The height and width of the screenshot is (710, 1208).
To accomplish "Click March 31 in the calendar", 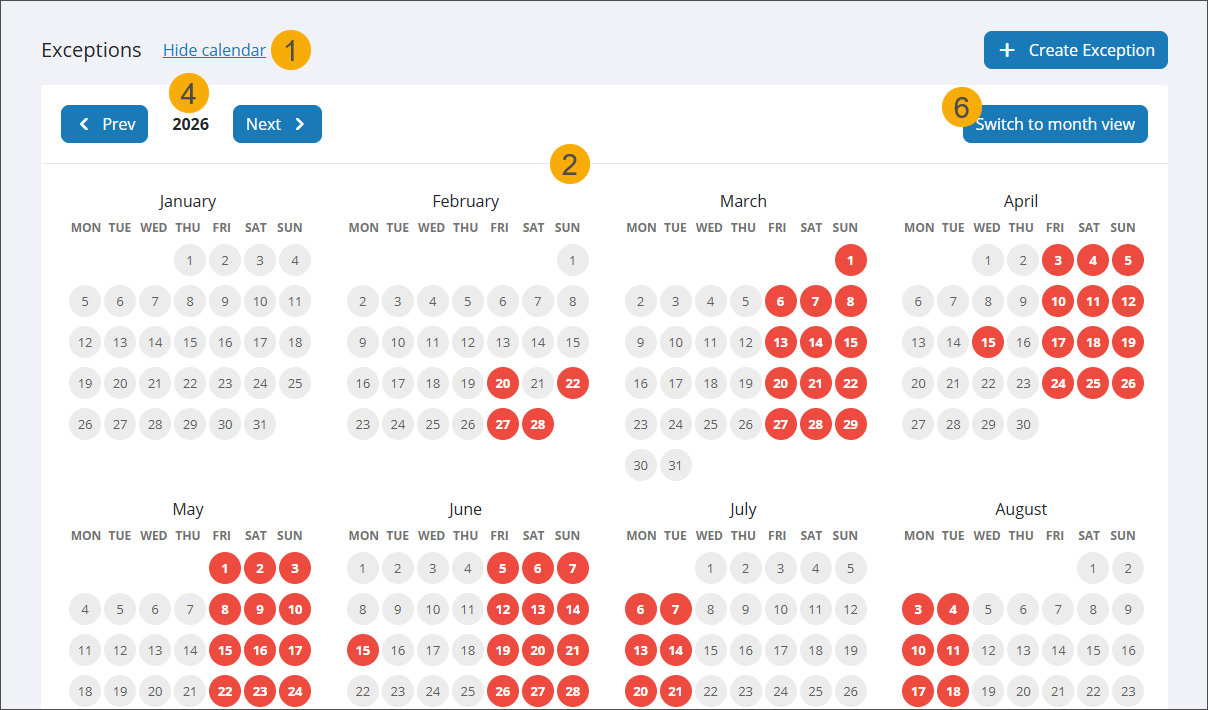I will click(676, 465).
